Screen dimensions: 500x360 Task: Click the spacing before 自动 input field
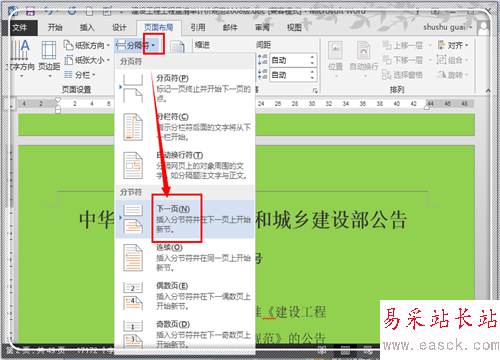point(290,60)
